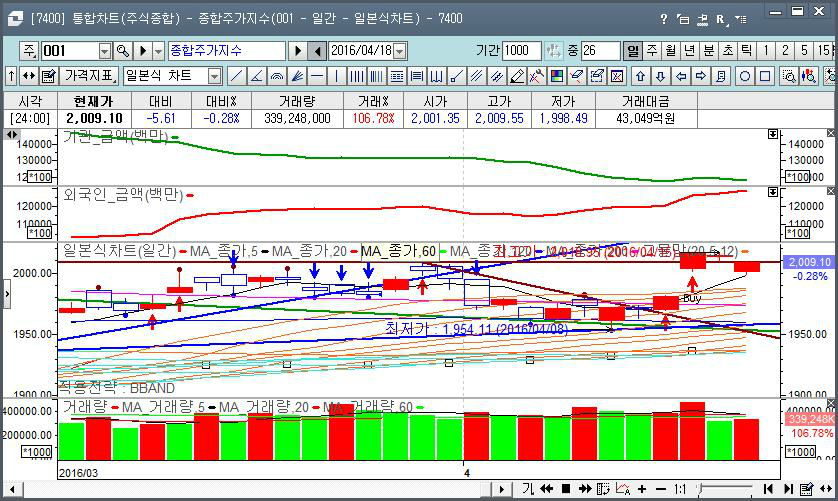Open the stock code 001 dropdown
The width and height of the screenshot is (838, 501).
point(104,51)
